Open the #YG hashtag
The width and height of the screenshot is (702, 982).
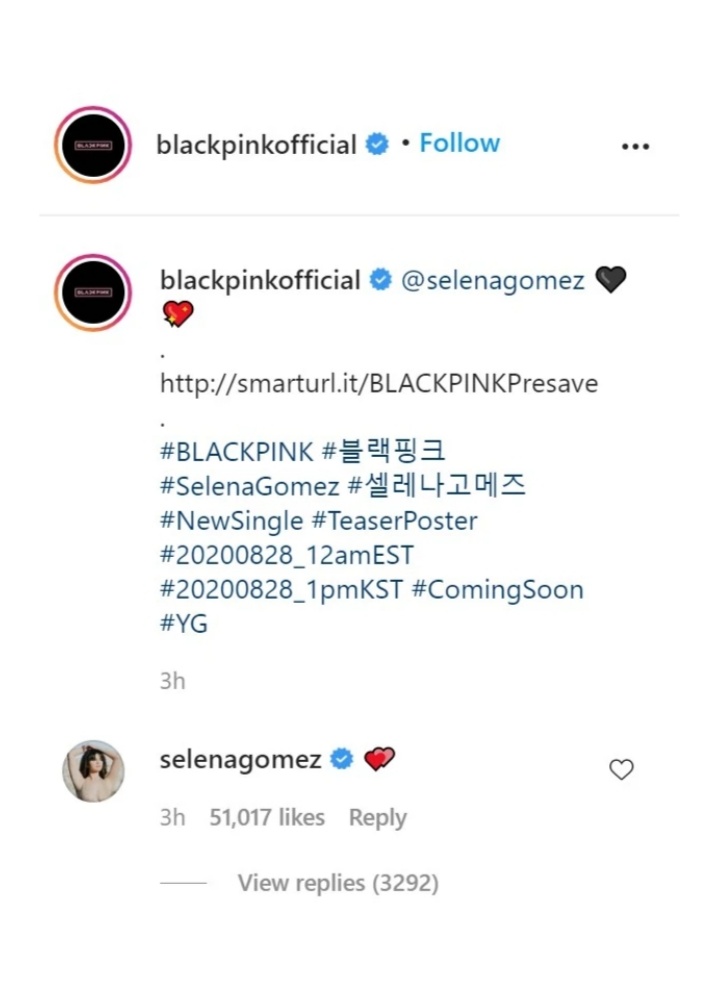point(184,624)
